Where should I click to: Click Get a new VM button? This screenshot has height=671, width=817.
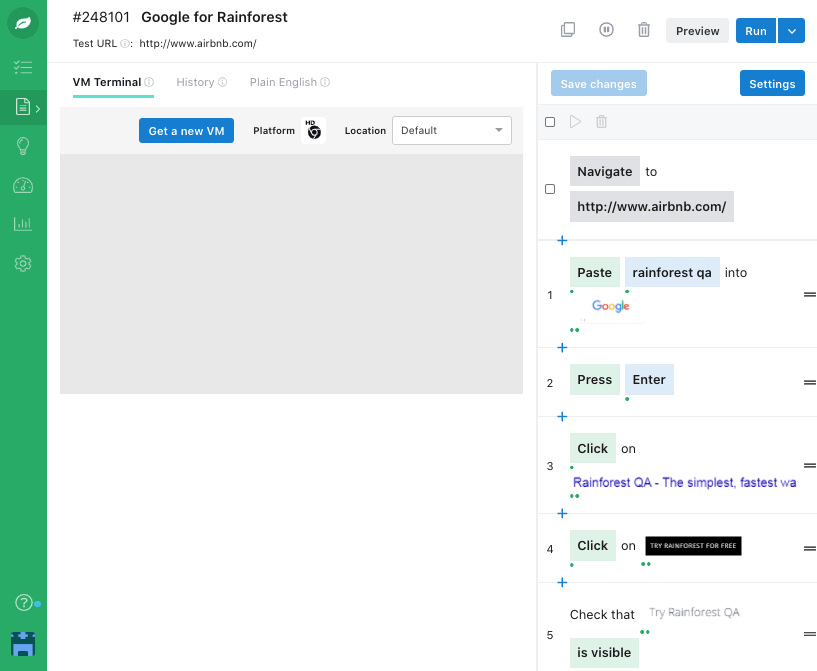[x=186, y=130]
